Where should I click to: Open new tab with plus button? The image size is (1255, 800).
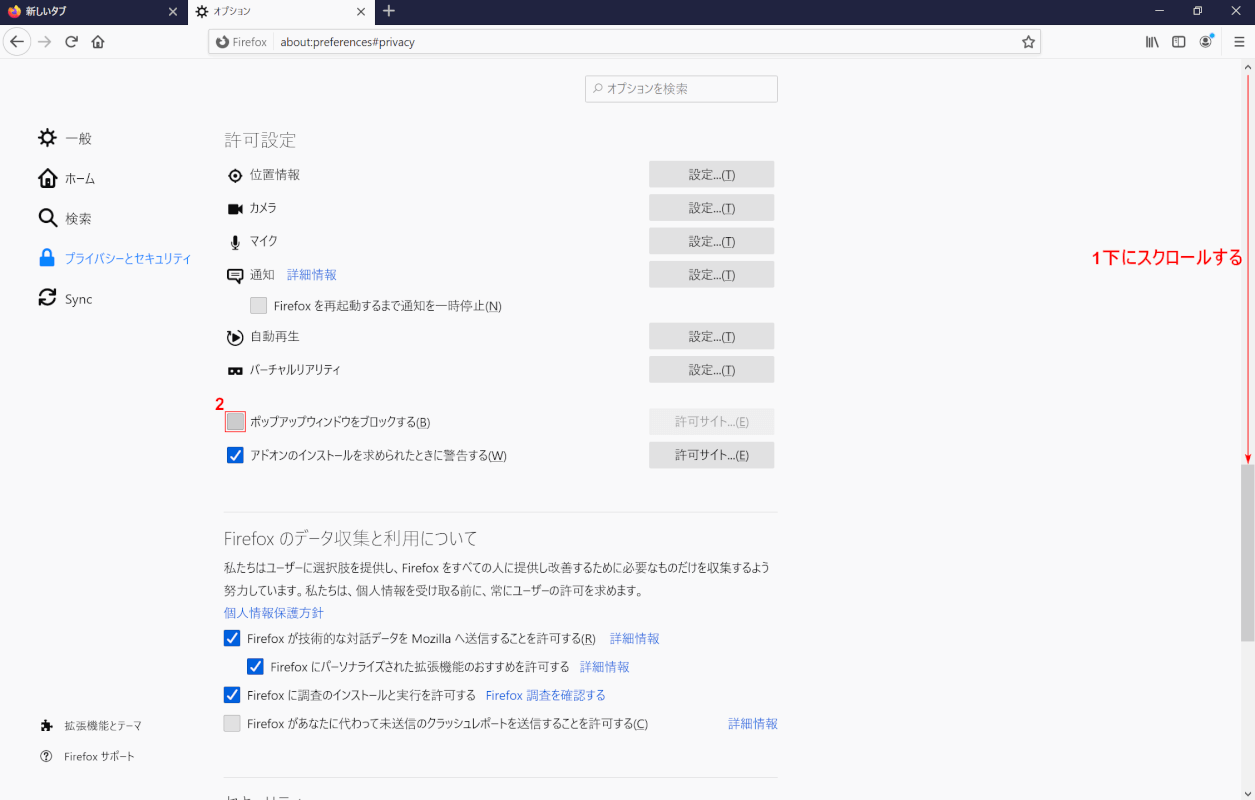[x=389, y=11]
